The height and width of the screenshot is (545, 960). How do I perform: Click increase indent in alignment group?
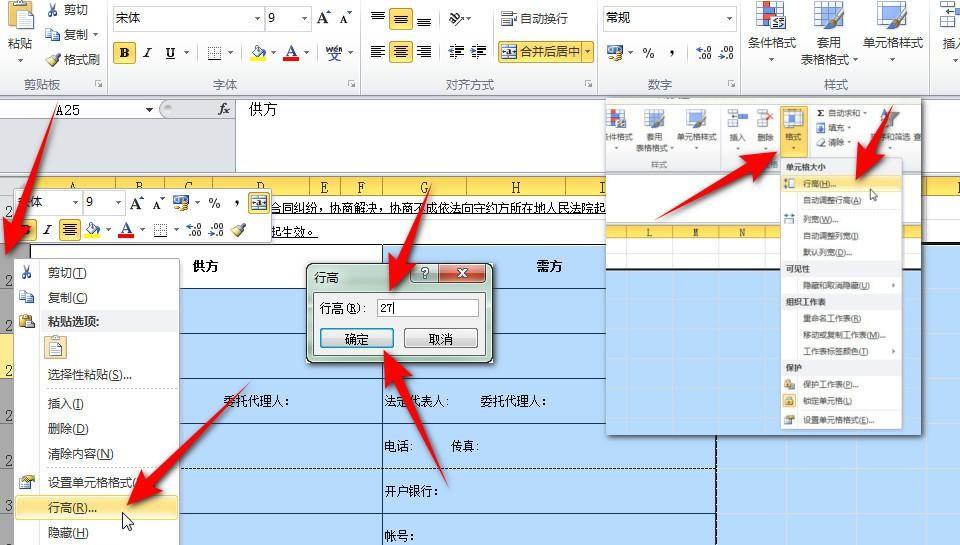[479, 51]
